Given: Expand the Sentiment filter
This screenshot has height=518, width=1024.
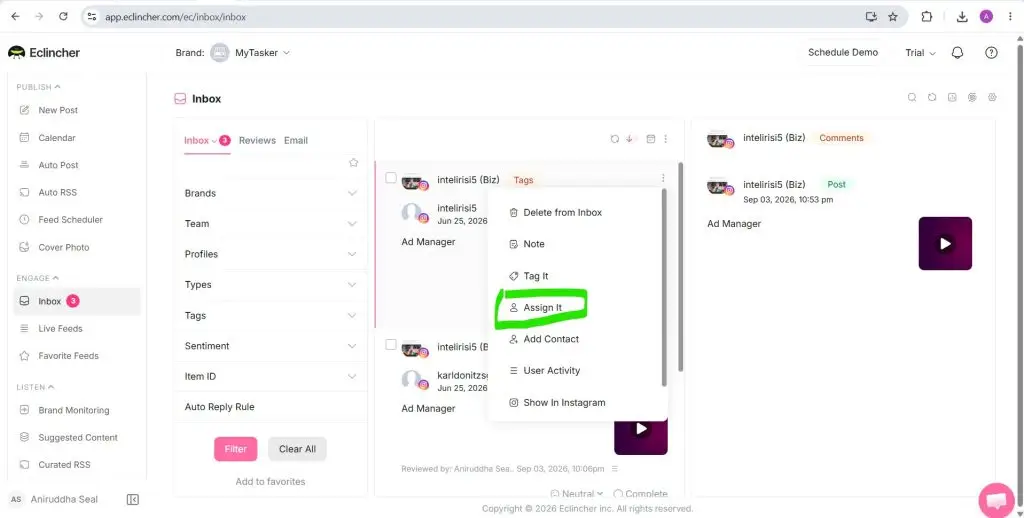Looking at the screenshot, I should click(270, 346).
